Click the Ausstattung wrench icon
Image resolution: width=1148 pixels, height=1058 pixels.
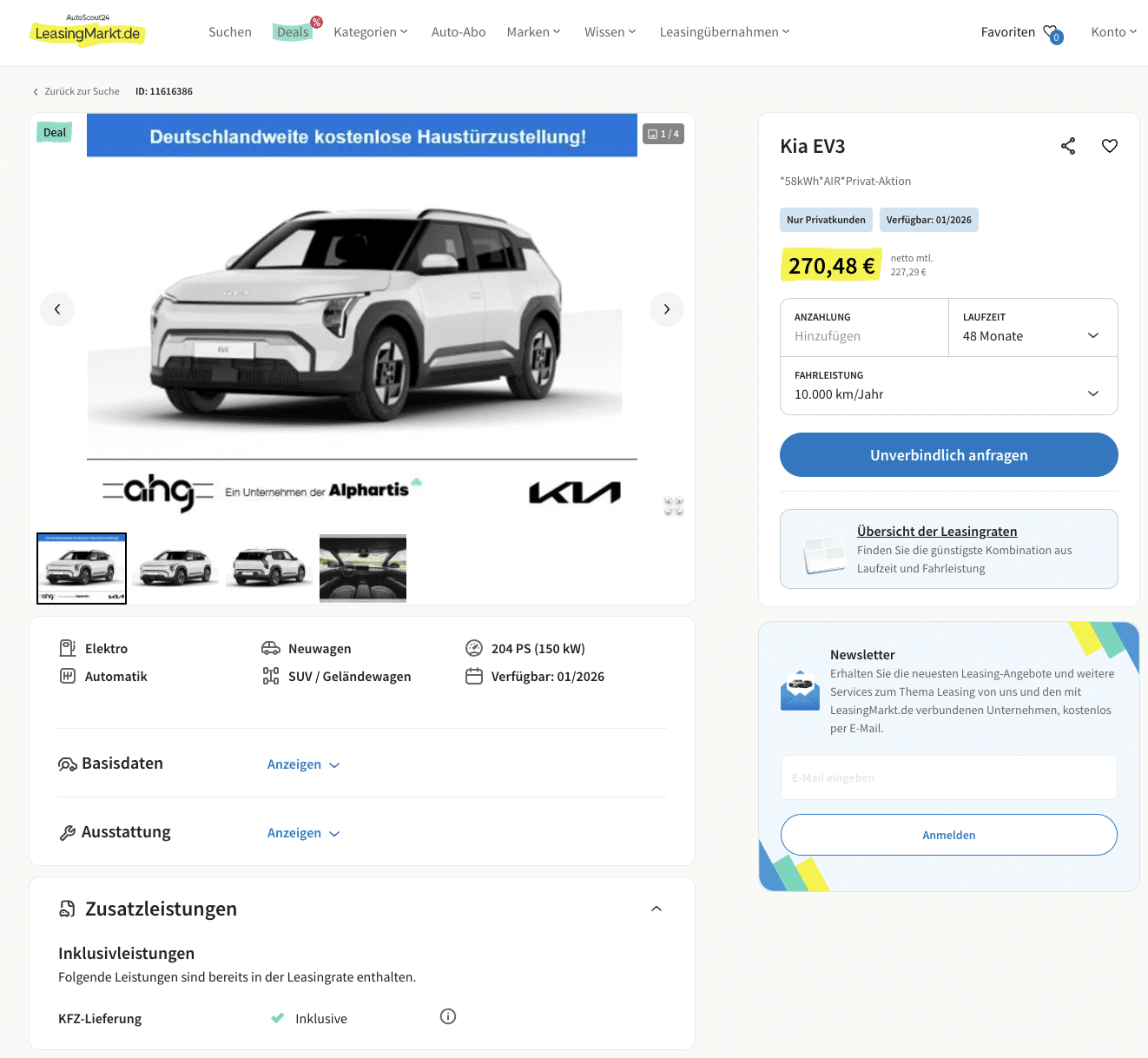tap(68, 833)
